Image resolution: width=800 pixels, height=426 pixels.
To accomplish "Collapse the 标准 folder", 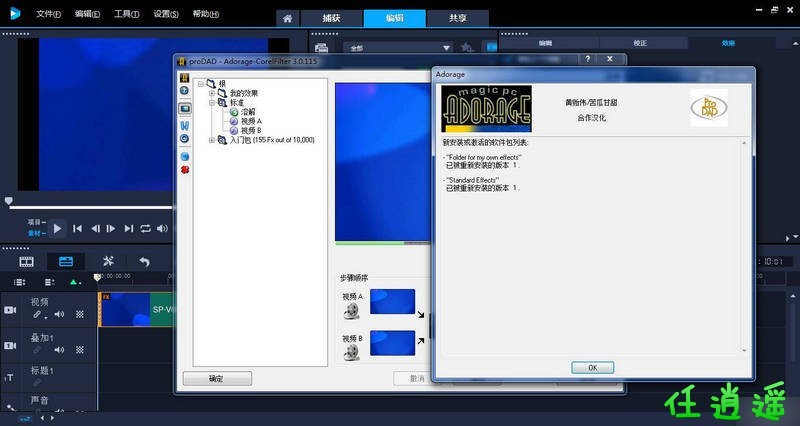I will (x=212, y=103).
